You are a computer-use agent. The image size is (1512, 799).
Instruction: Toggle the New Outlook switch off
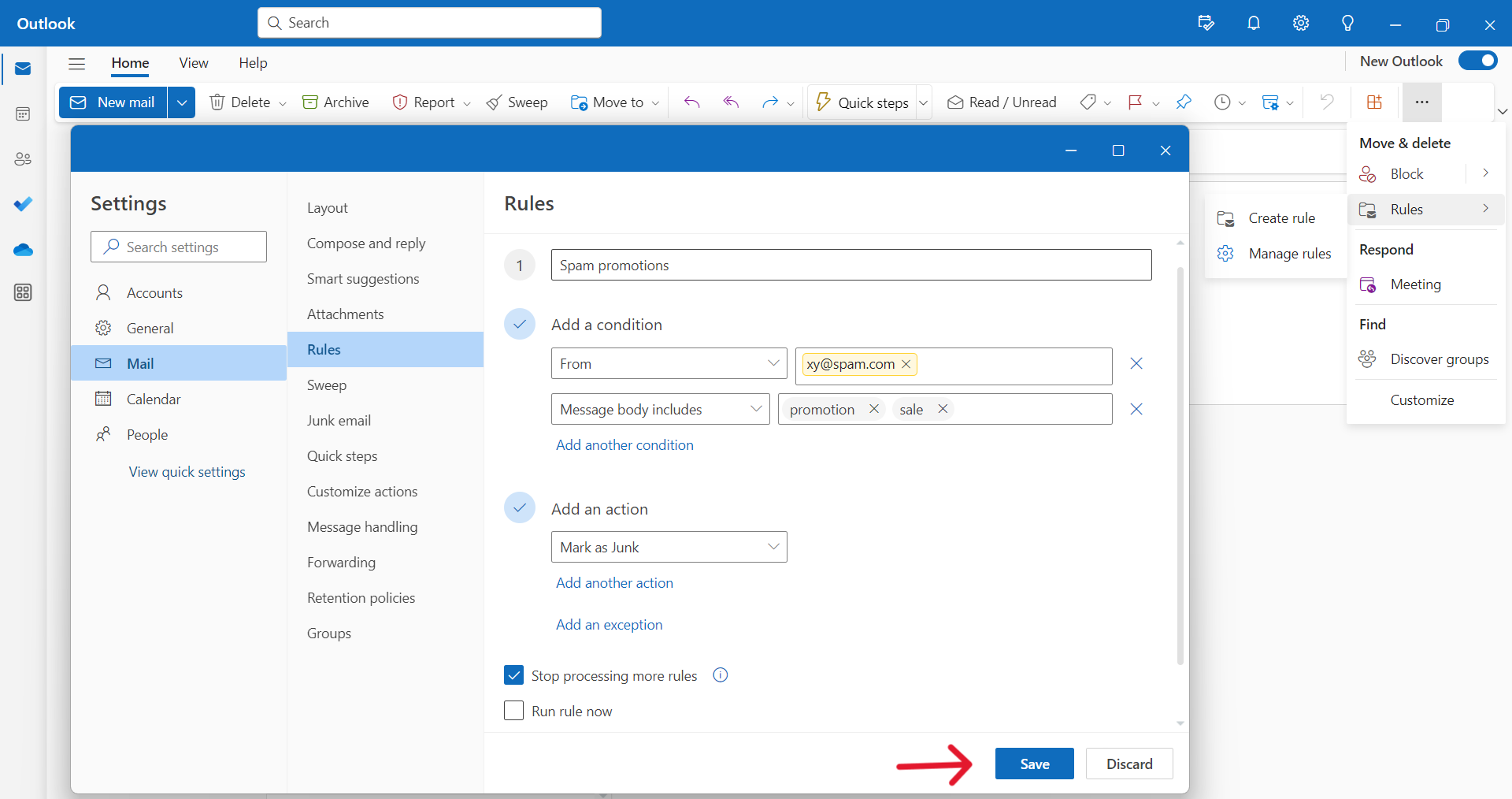[1478, 60]
